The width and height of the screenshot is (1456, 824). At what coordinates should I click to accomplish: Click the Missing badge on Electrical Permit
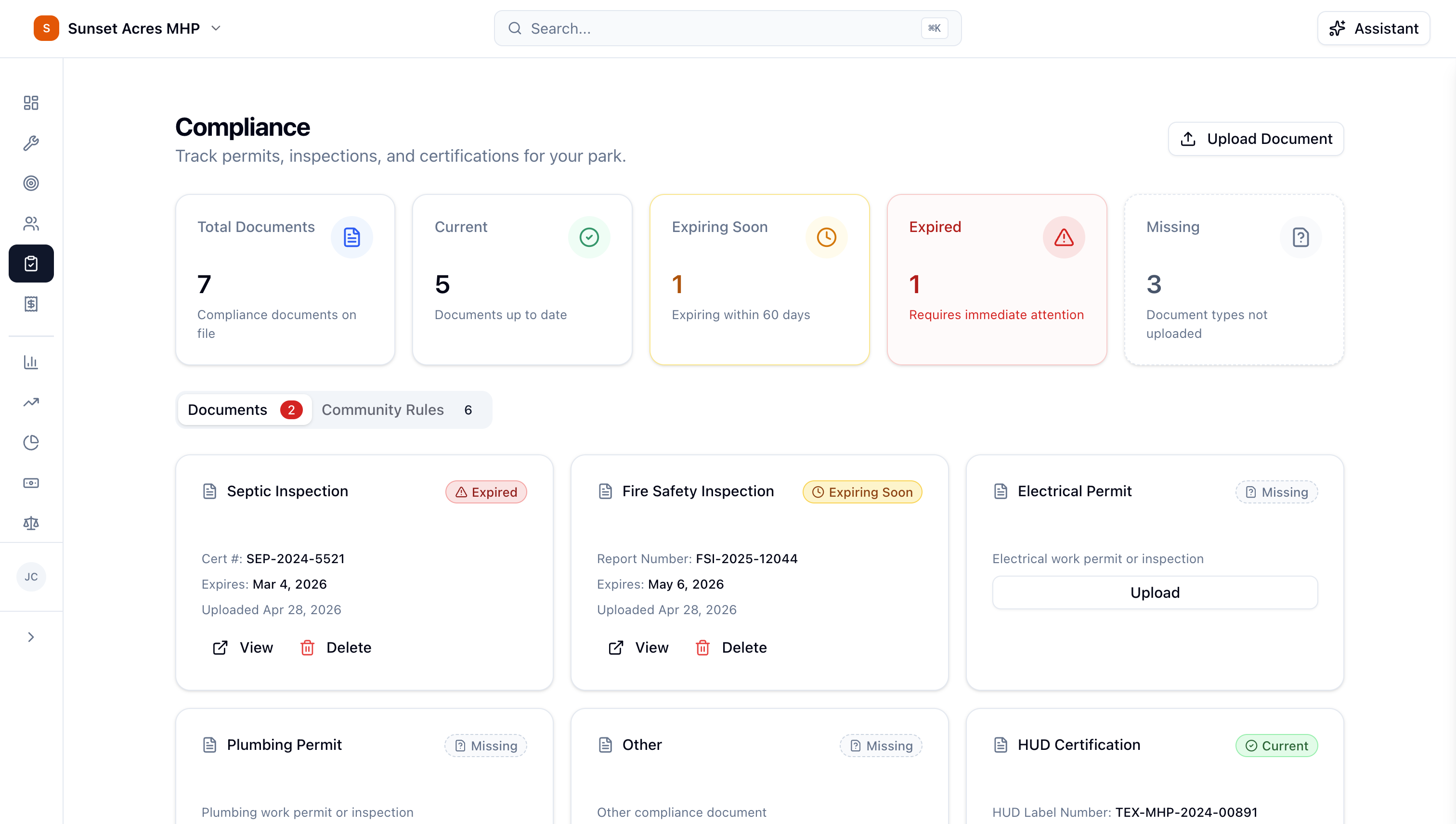coord(1276,492)
